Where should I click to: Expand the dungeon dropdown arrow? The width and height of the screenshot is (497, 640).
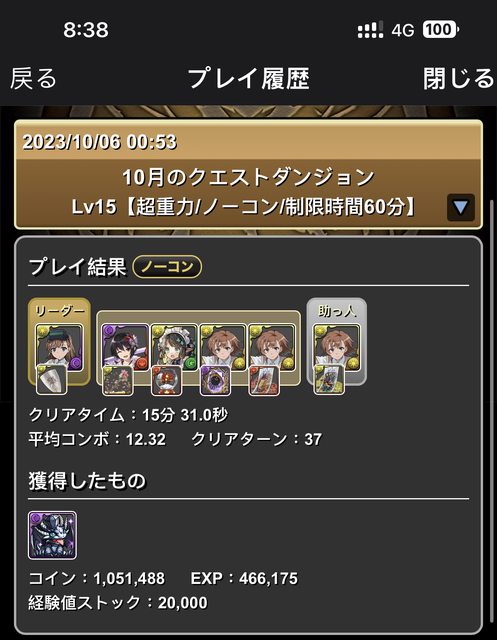[x=461, y=207]
